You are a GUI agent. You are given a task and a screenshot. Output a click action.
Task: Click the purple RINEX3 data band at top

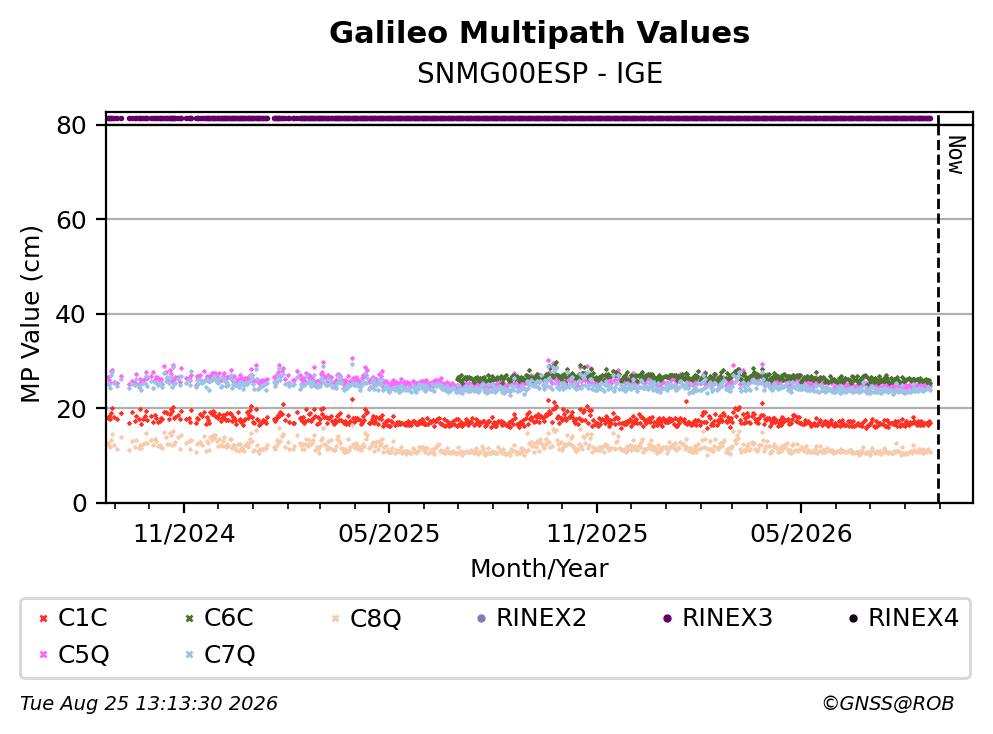pos(519,118)
